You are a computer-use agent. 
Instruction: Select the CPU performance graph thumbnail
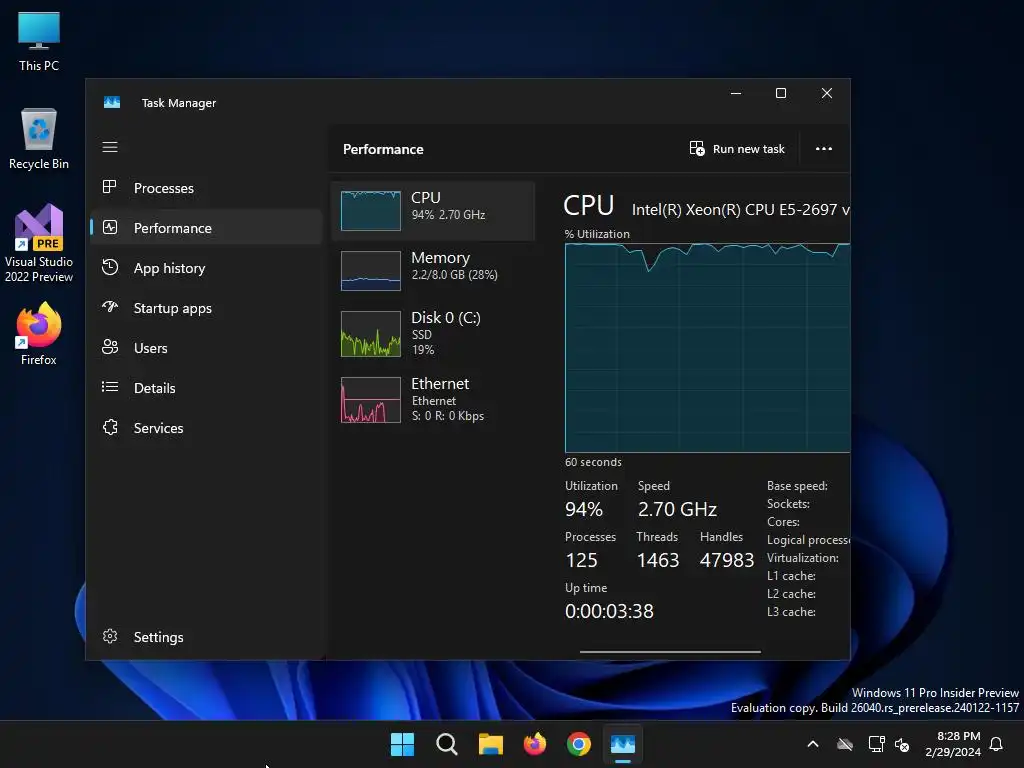point(371,211)
